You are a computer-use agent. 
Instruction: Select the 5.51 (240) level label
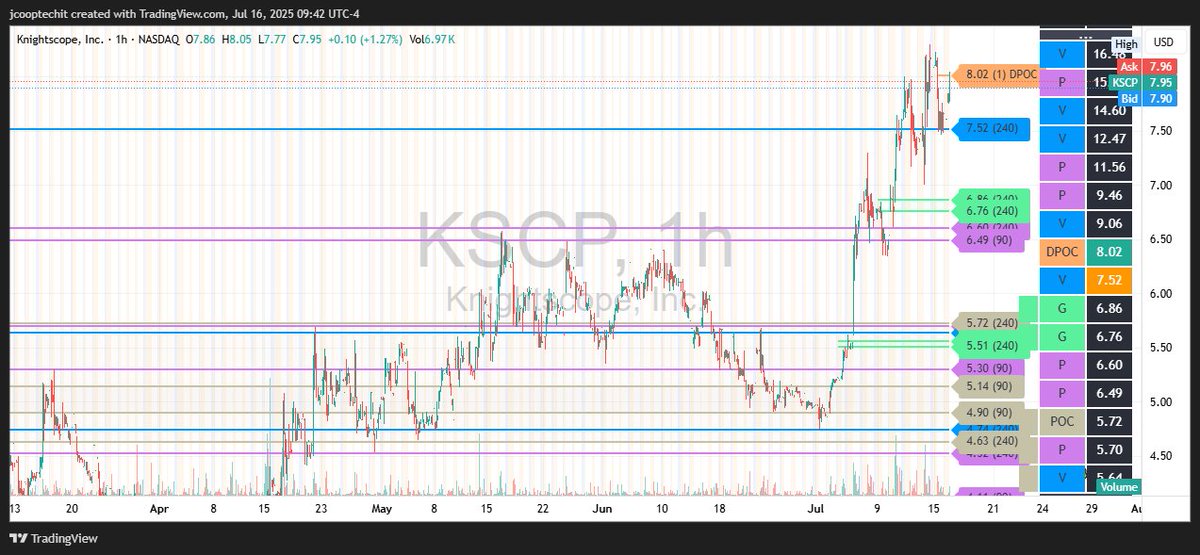[992, 346]
